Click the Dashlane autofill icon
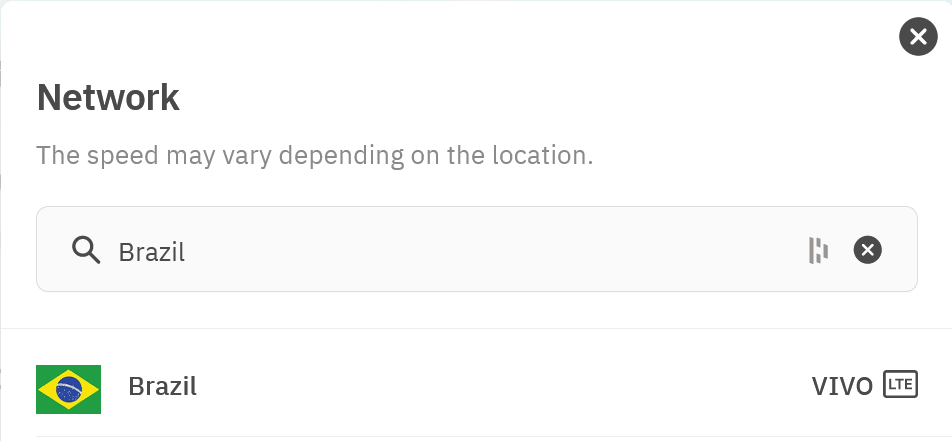Screen dimensions: 952x441 (819, 250)
